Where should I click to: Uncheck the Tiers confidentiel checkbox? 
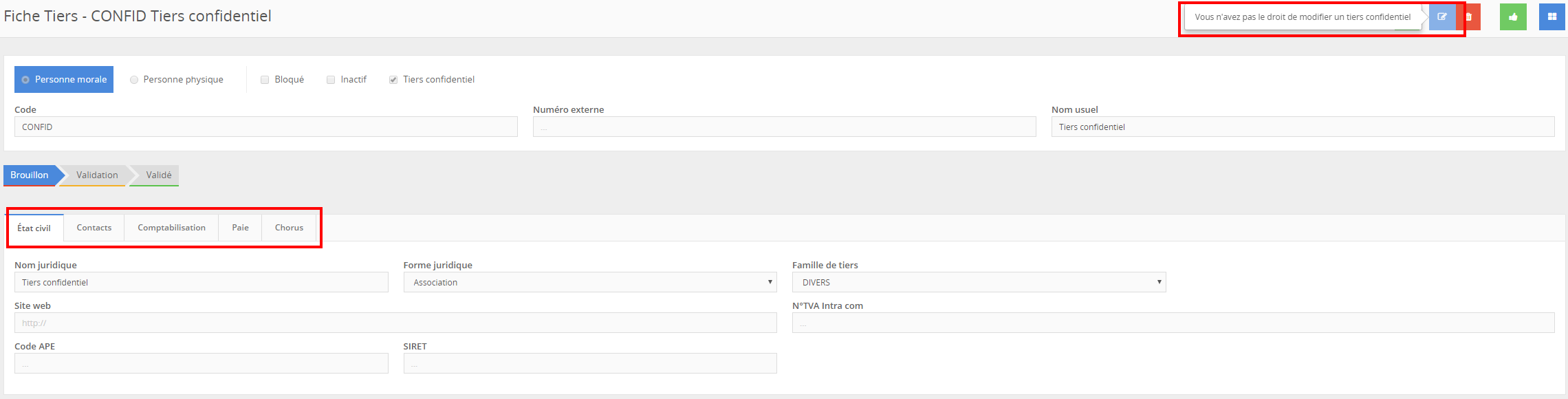point(393,80)
